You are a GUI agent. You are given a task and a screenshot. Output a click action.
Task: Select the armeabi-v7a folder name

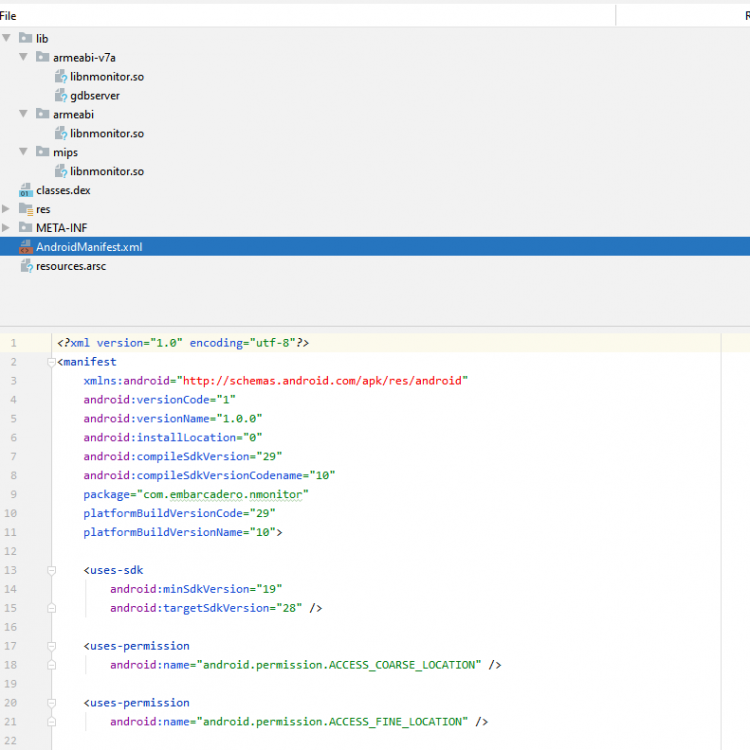pyautogui.click(x=84, y=57)
